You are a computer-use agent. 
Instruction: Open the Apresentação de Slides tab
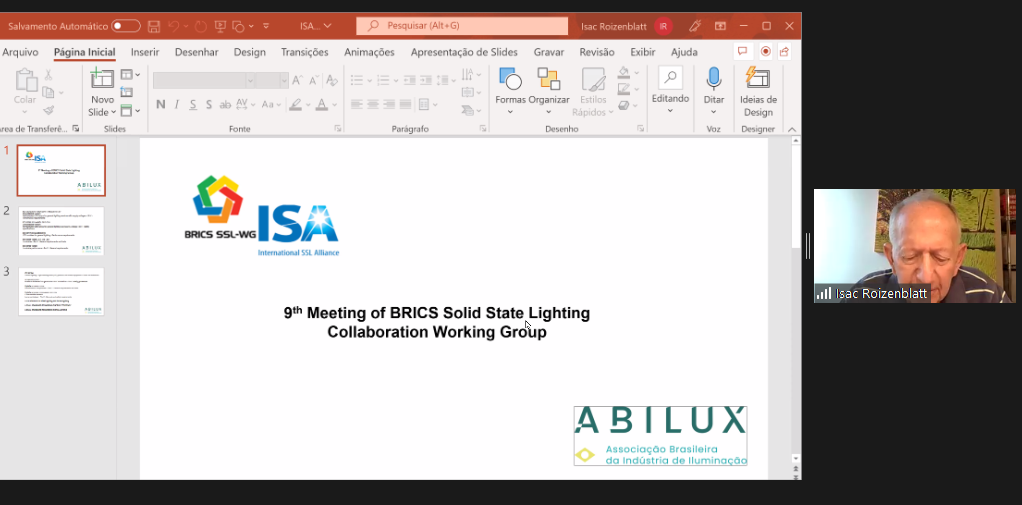pos(464,52)
